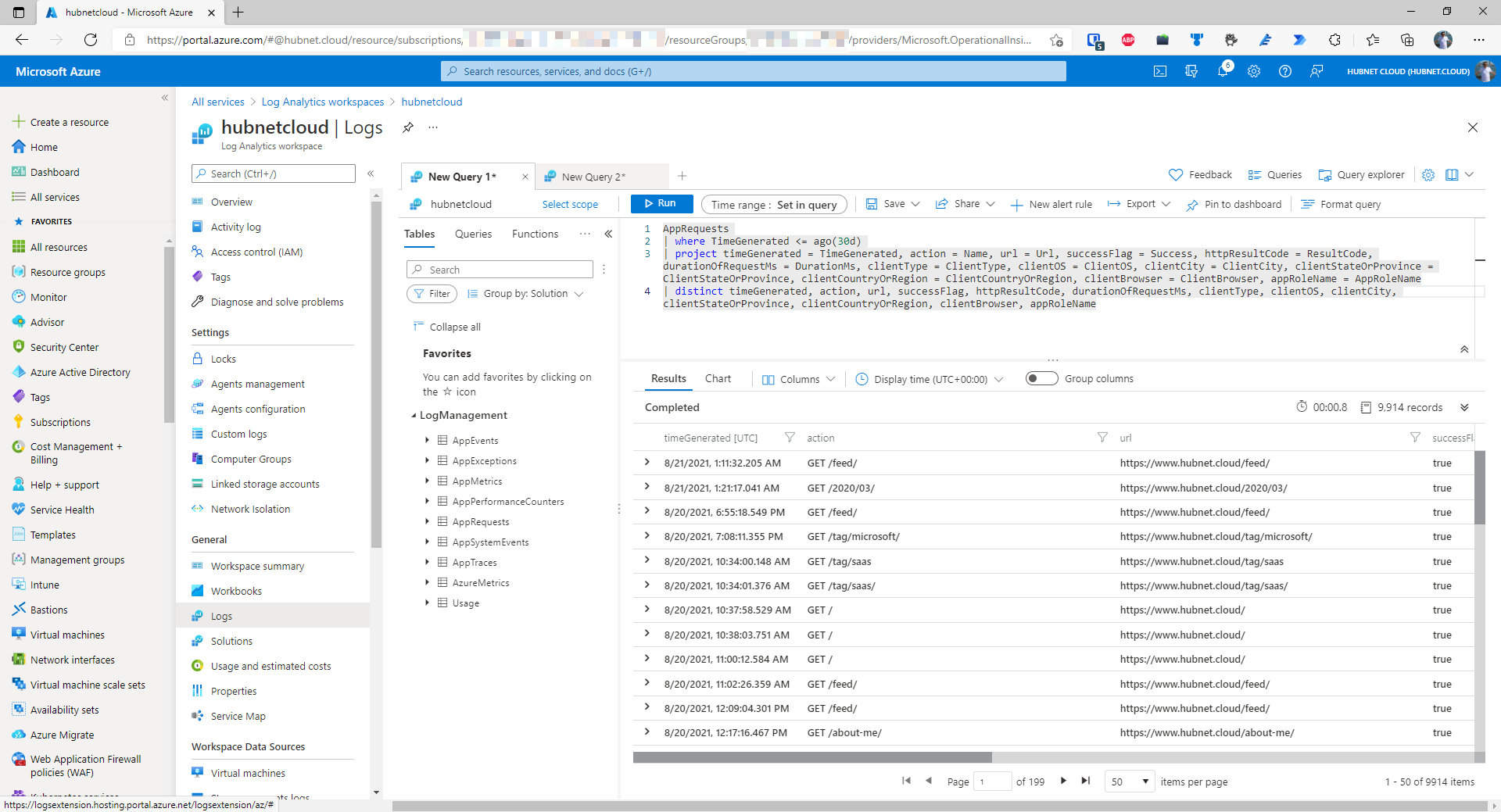Image resolution: width=1501 pixels, height=812 pixels.
Task: Click the page number input field
Action: tap(992, 782)
